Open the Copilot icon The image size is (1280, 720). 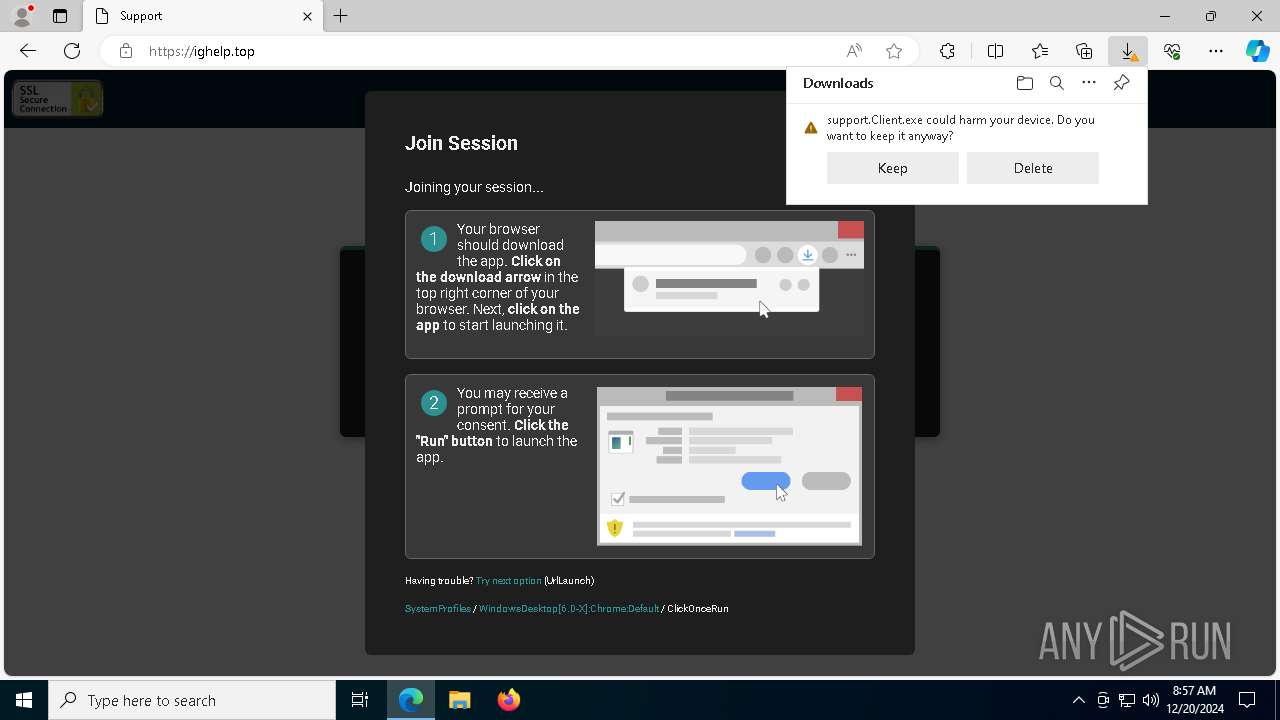1258,51
